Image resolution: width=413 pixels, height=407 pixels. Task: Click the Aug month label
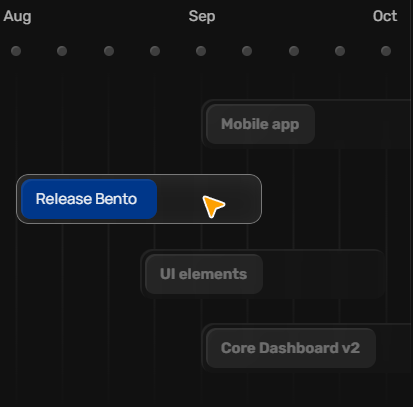pyautogui.click(x=17, y=16)
